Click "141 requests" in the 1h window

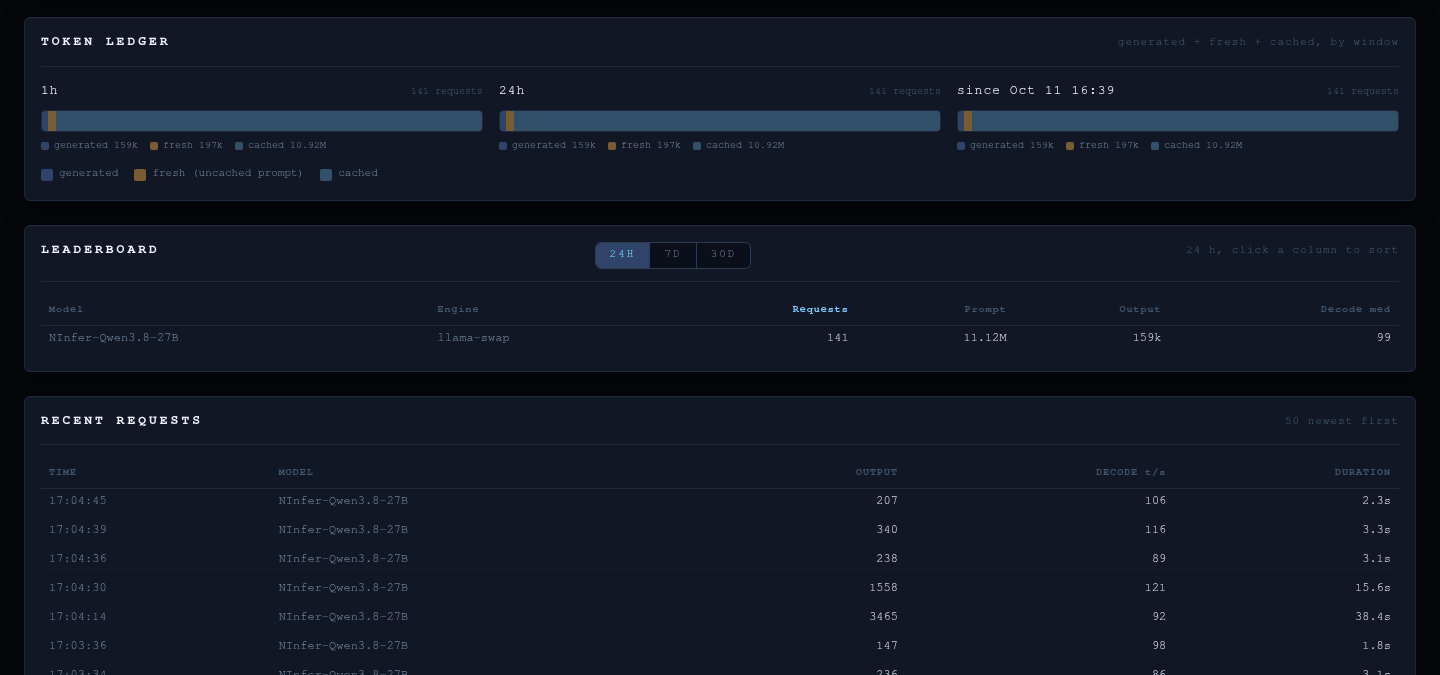pyautogui.click(x=447, y=92)
